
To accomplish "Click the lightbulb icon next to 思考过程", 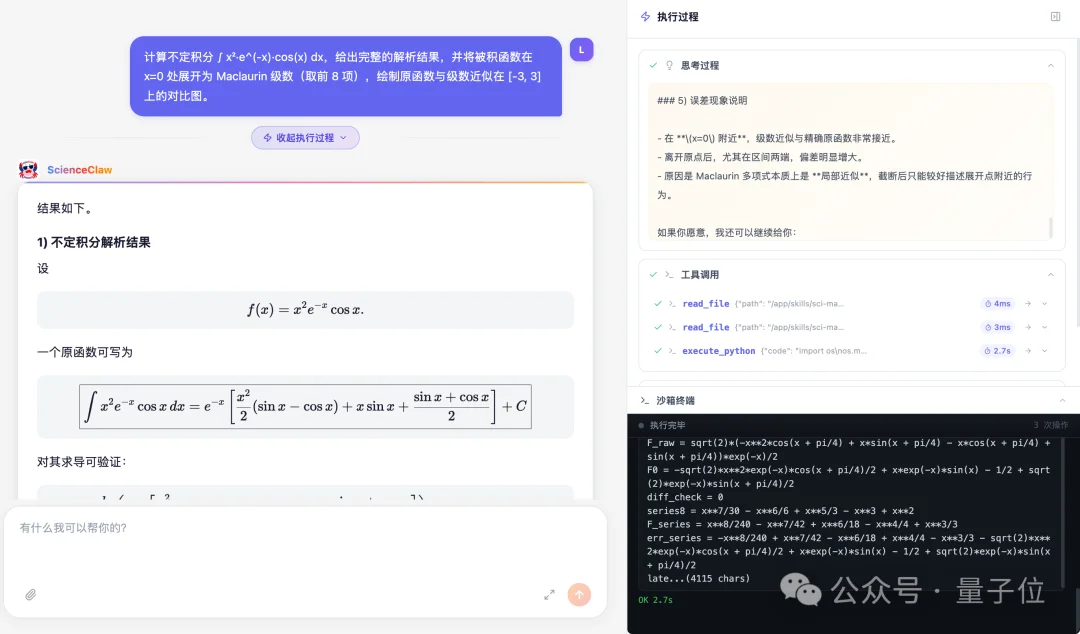I will tap(669, 65).
